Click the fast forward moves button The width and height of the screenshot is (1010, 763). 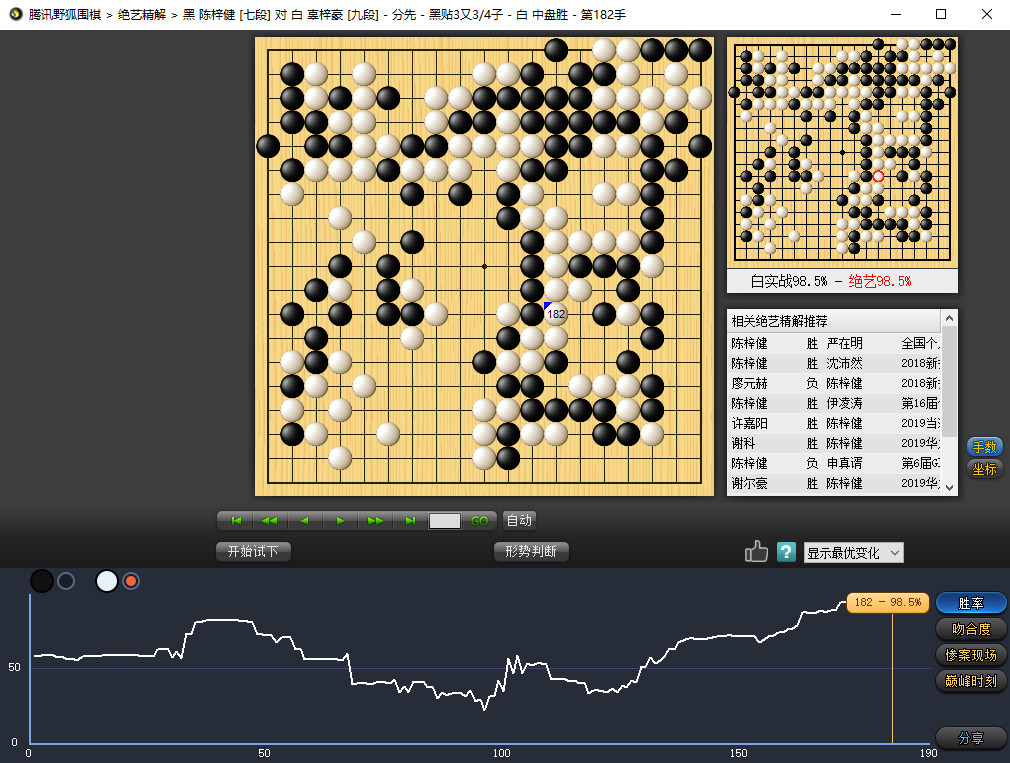[375, 521]
